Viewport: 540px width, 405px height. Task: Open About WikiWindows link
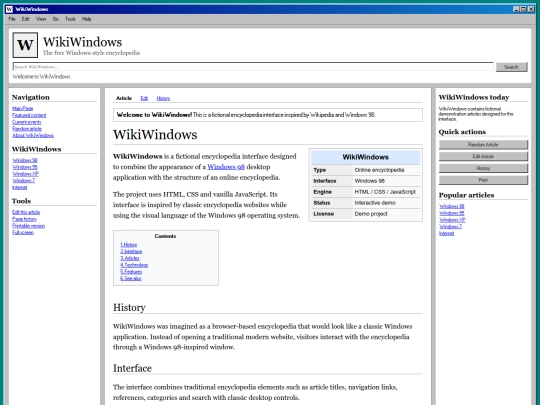(33, 135)
